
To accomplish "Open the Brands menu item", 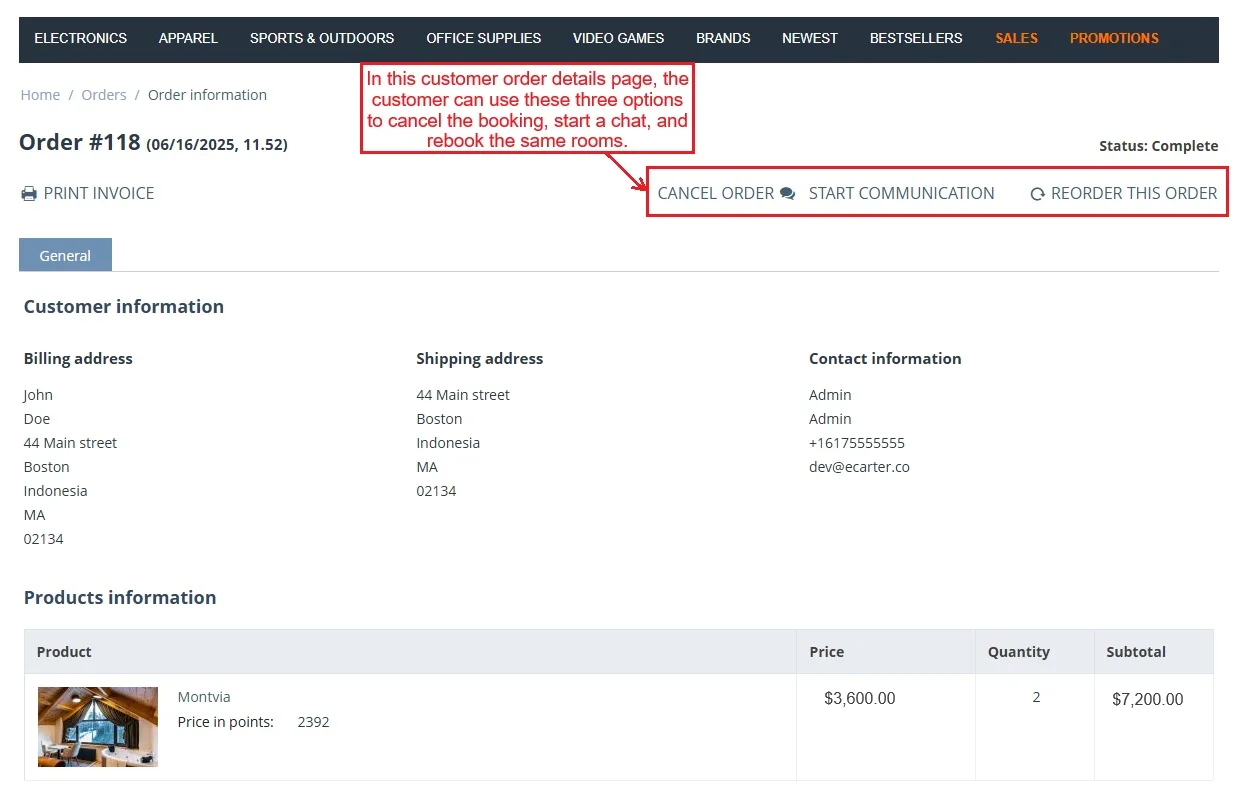I will (723, 38).
